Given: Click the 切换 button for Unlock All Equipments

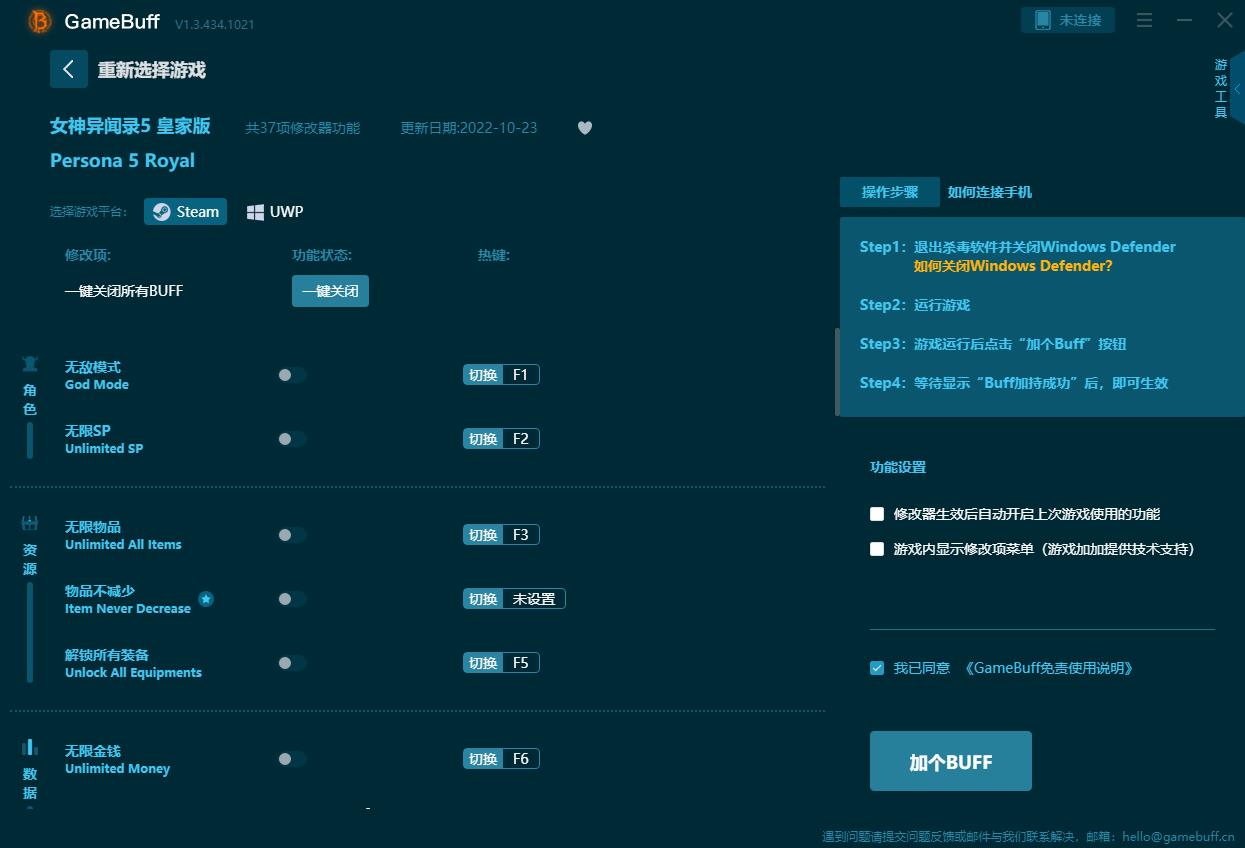Looking at the screenshot, I should tap(483, 663).
